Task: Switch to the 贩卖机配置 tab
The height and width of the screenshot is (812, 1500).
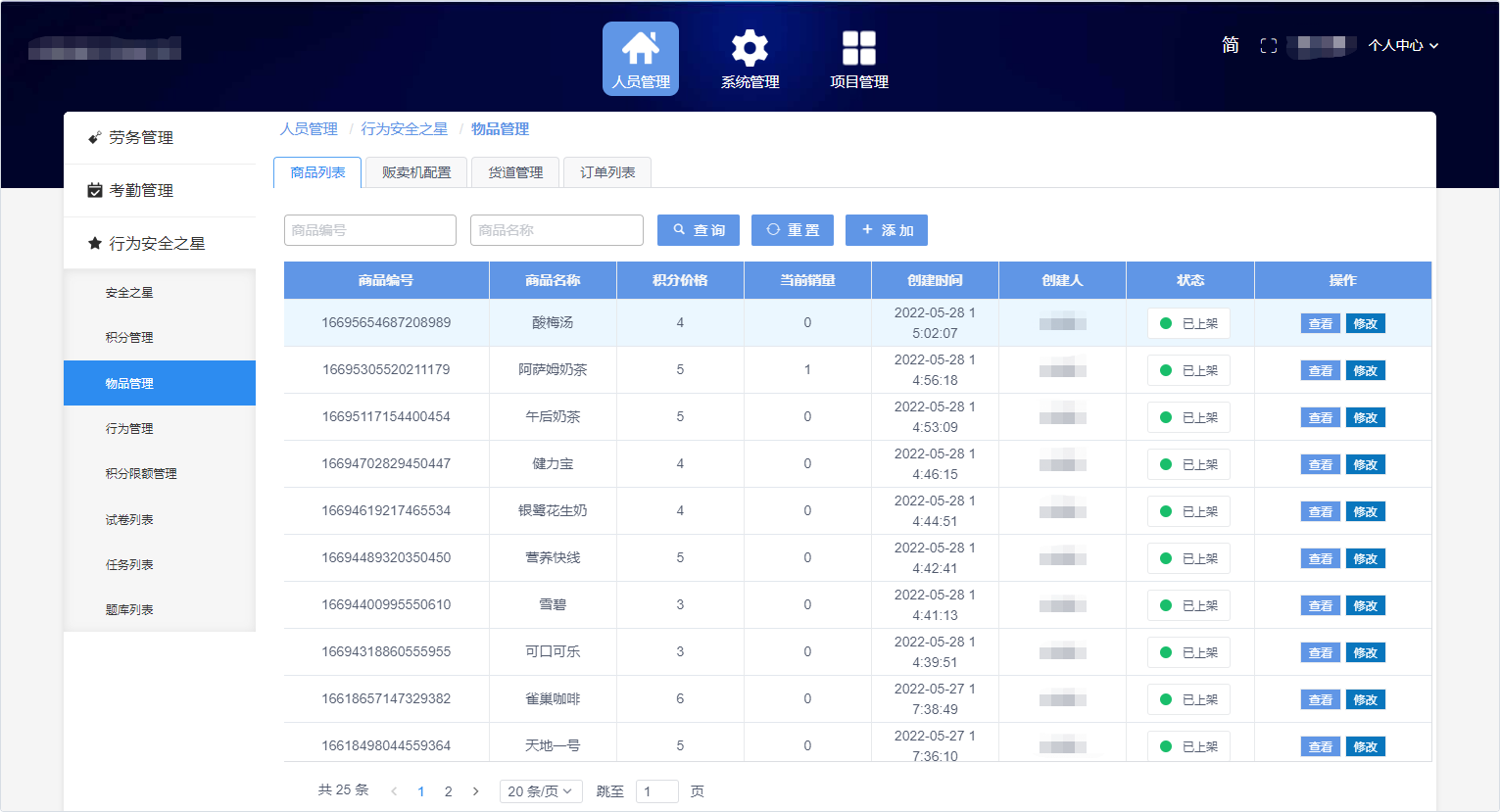Action: [416, 172]
